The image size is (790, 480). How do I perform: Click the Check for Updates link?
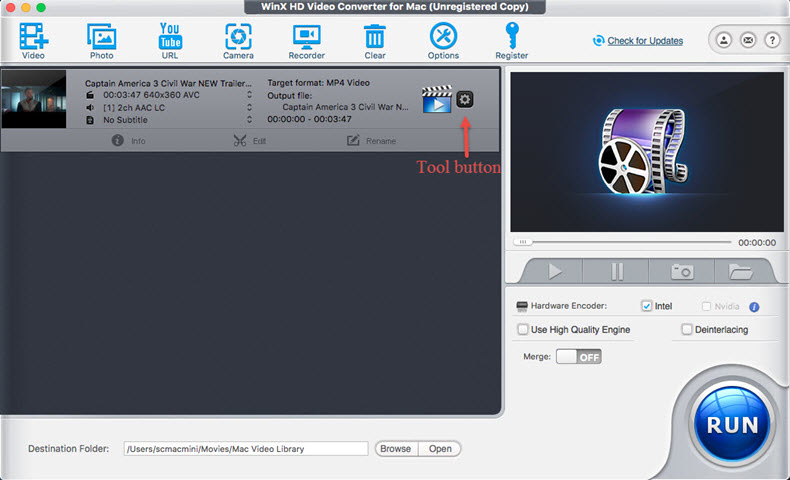tap(645, 41)
